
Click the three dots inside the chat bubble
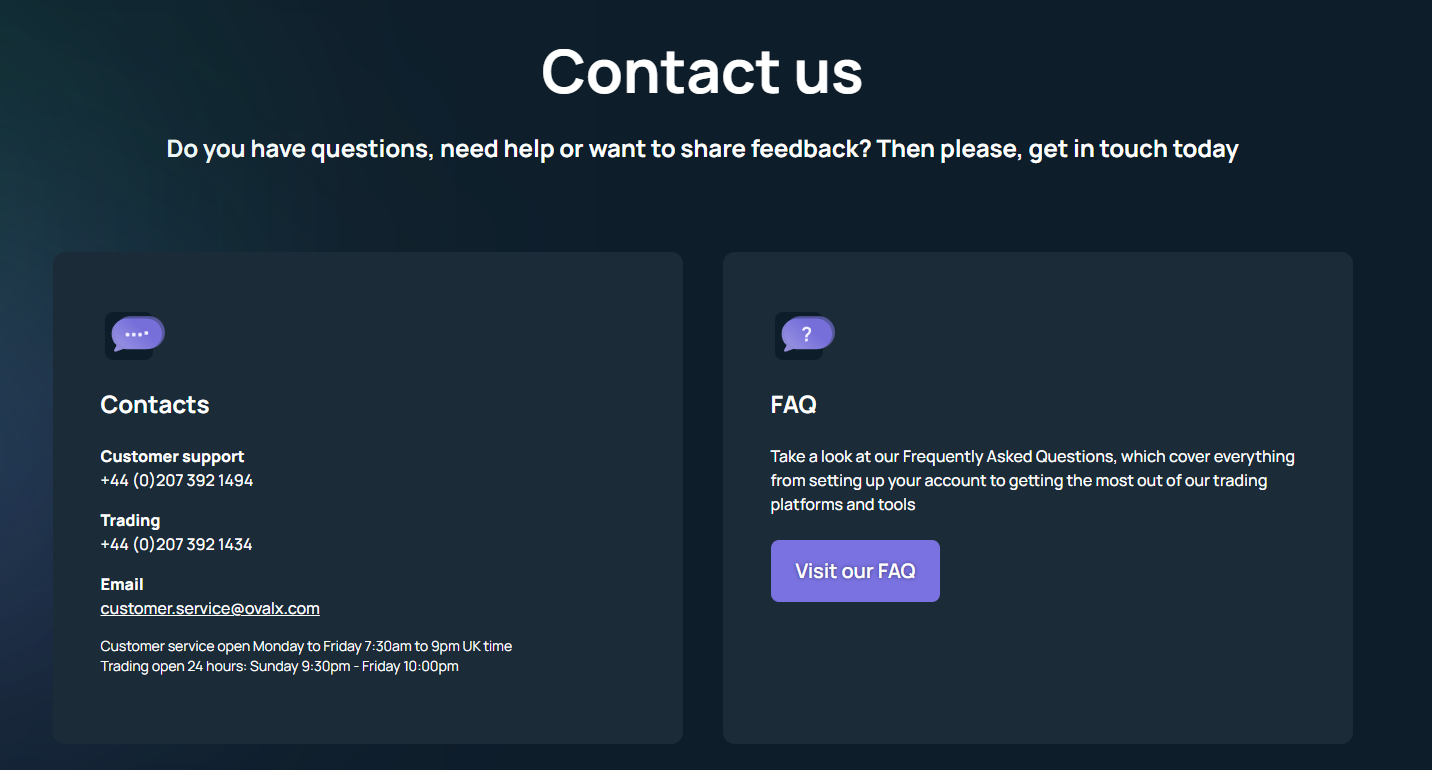[x=137, y=333]
